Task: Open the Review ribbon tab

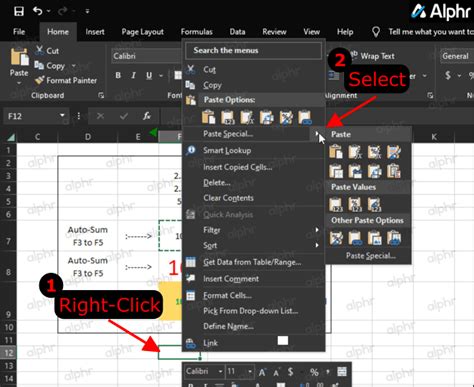Action: 274,32
